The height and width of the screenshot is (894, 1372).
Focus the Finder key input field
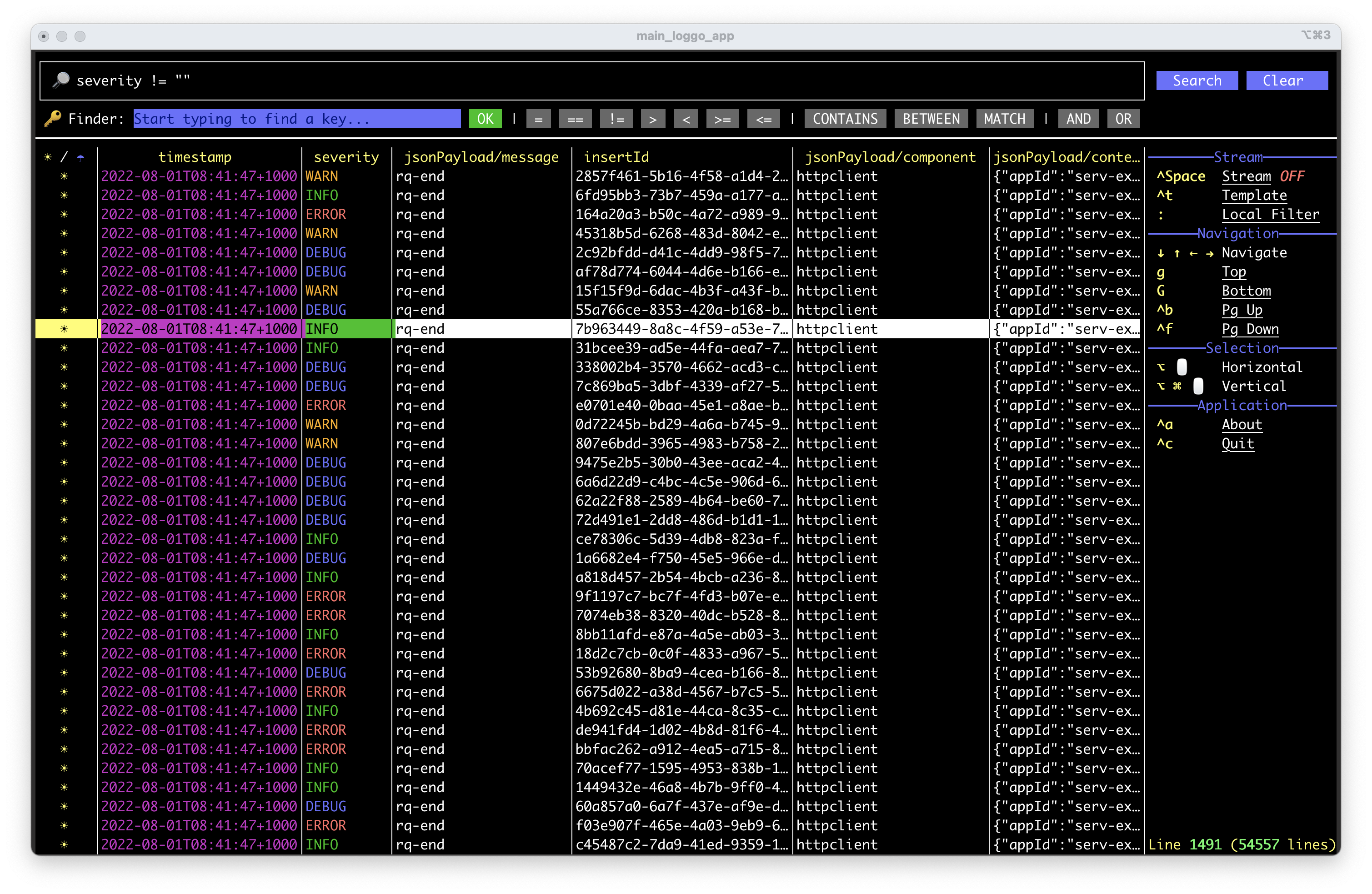click(296, 119)
